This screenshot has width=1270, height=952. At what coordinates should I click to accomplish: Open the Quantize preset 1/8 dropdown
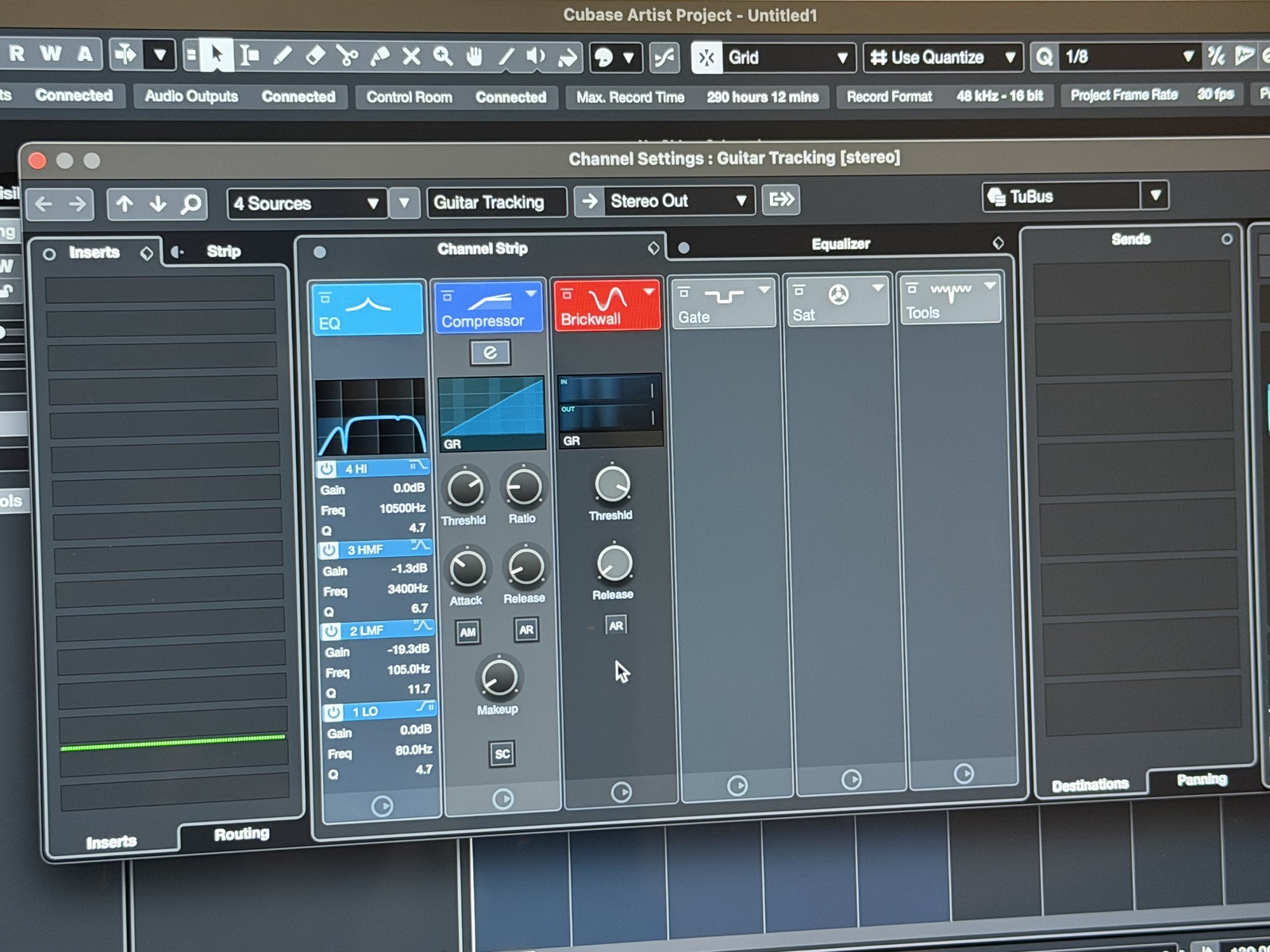coord(1129,56)
